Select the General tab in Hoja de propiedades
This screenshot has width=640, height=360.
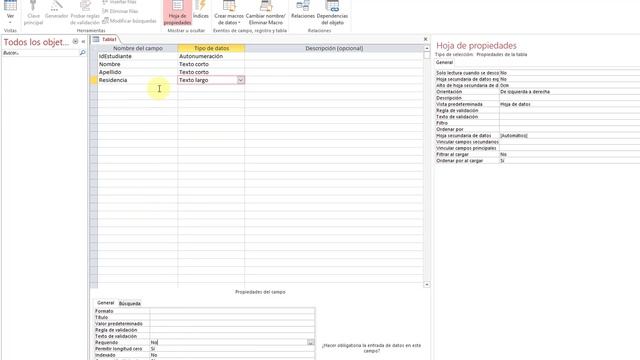pyautogui.click(x=444, y=62)
